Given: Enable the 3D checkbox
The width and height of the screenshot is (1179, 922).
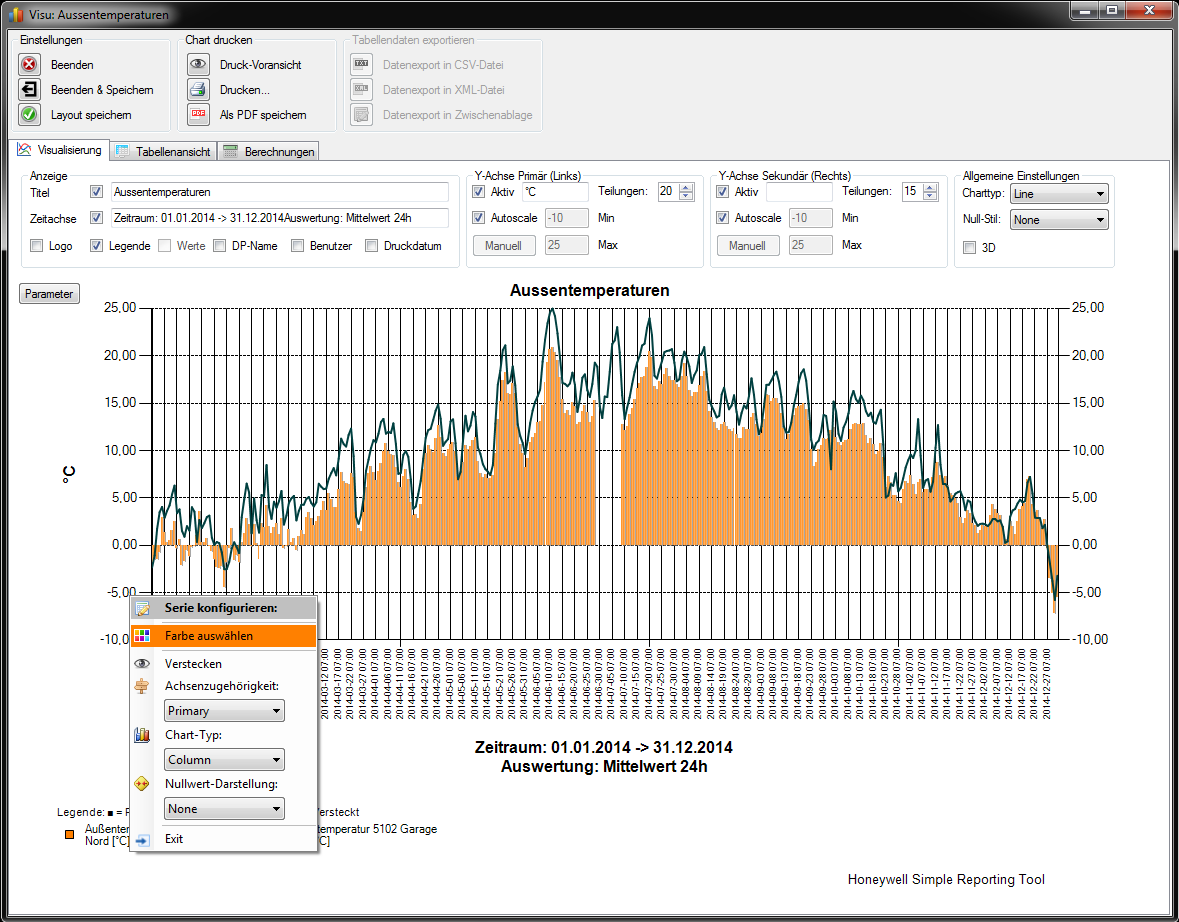Looking at the screenshot, I should 970,247.
